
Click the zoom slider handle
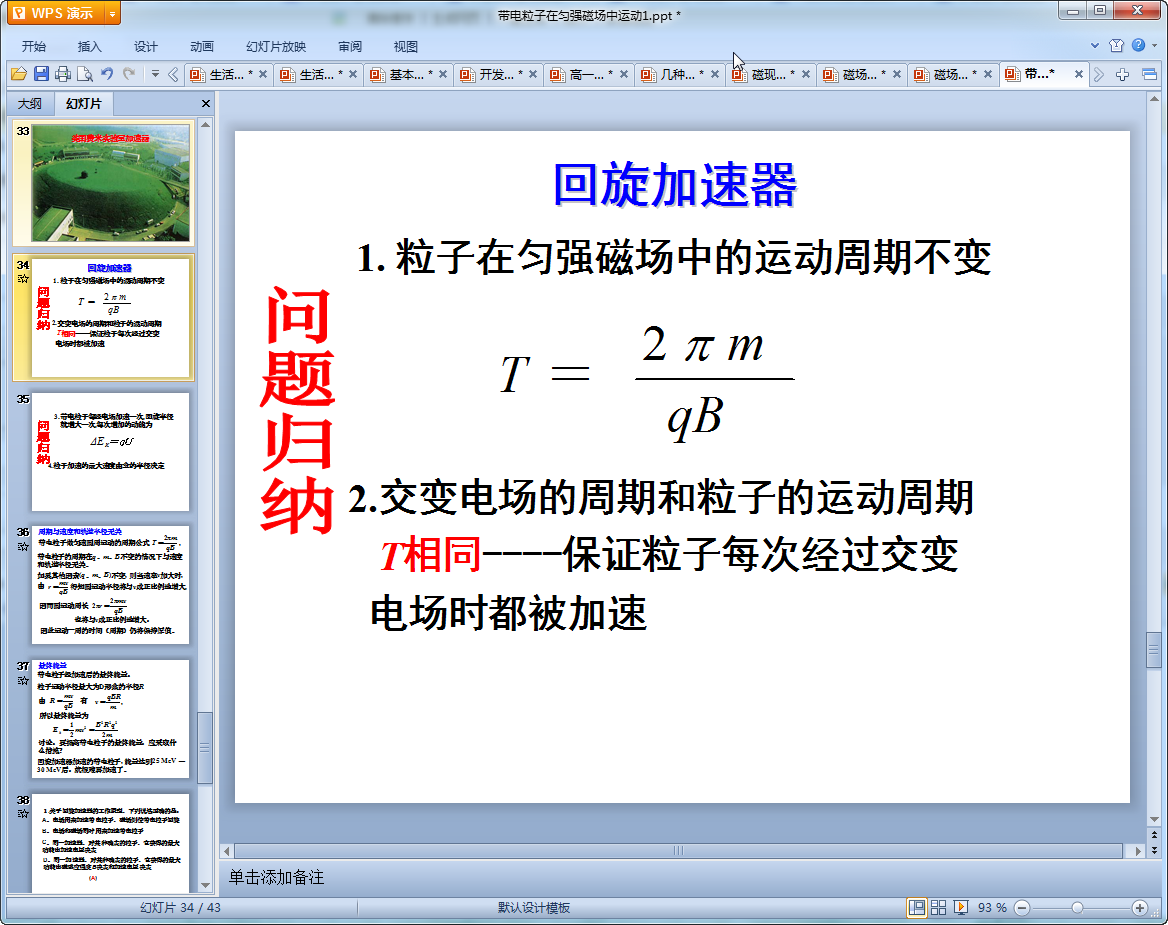click(x=1077, y=908)
